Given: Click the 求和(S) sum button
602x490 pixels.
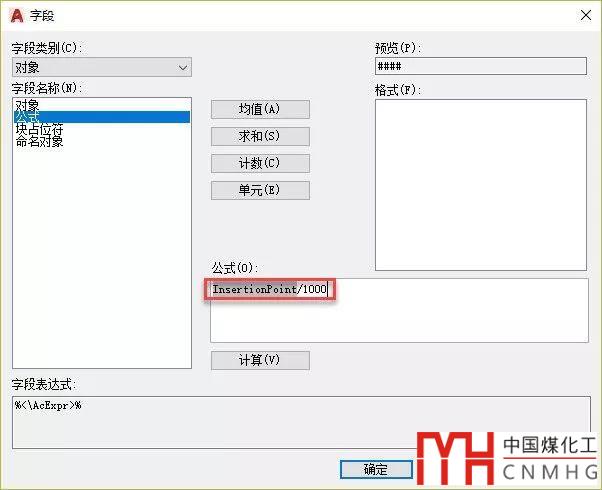Looking at the screenshot, I should [260, 136].
